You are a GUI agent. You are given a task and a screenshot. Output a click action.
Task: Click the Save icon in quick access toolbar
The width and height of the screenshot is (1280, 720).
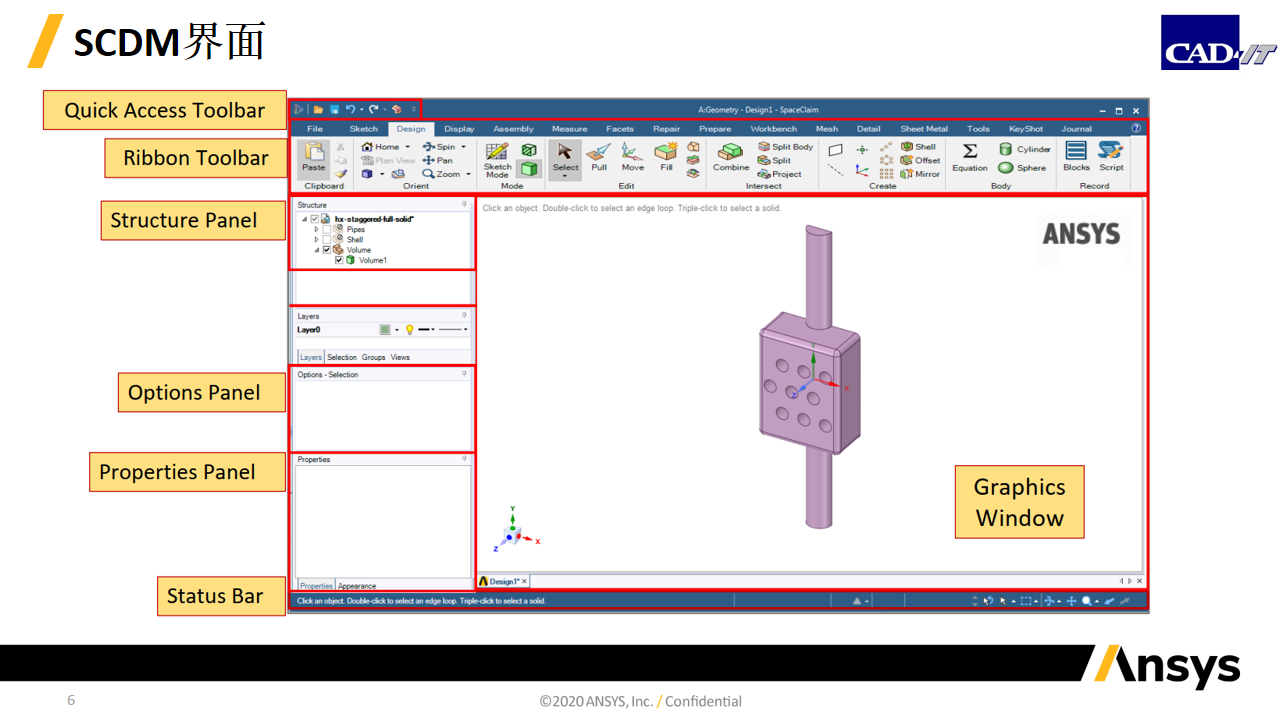(x=334, y=109)
